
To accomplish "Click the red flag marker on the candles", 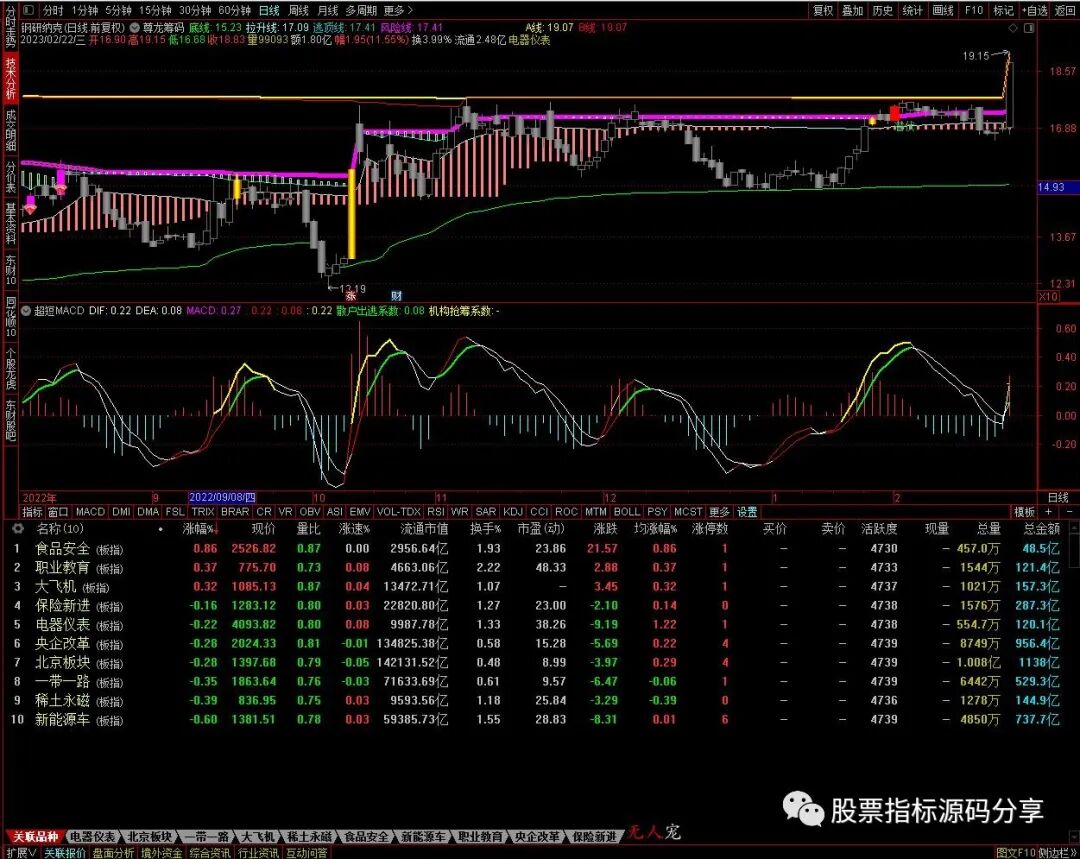I will click(x=895, y=112).
